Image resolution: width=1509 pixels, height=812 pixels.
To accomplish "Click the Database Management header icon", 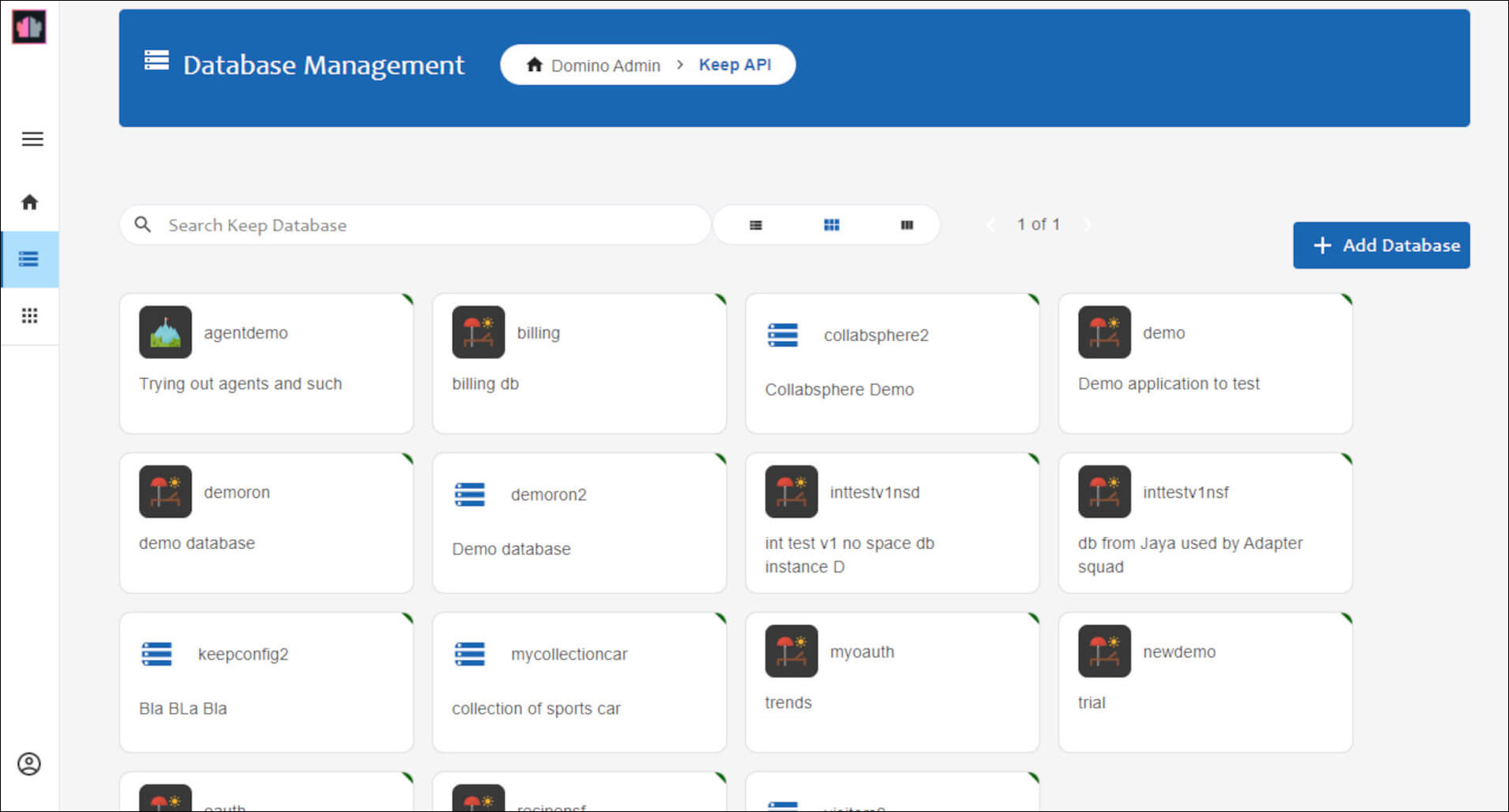I will coord(157,61).
